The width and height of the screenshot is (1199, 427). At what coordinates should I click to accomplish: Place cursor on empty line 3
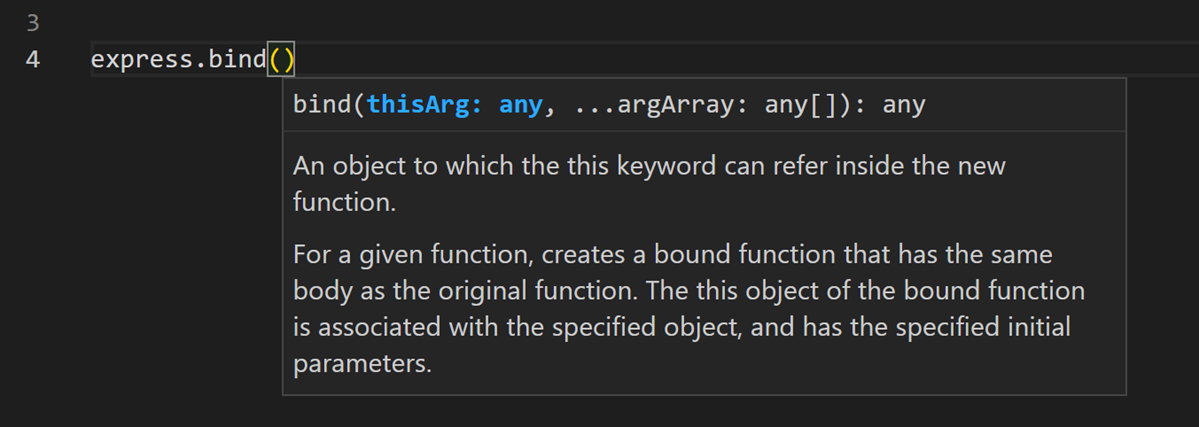(400, 21)
